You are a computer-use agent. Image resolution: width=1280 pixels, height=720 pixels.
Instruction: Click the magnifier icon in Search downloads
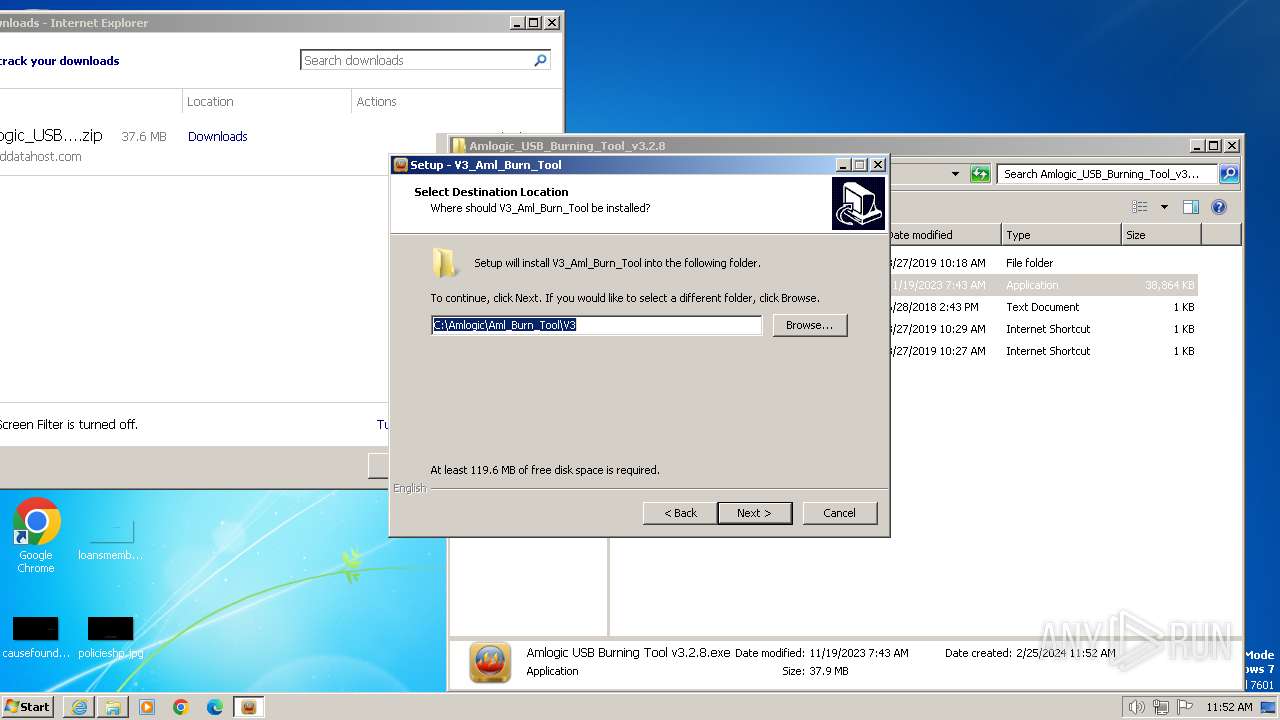pyautogui.click(x=541, y=60)
